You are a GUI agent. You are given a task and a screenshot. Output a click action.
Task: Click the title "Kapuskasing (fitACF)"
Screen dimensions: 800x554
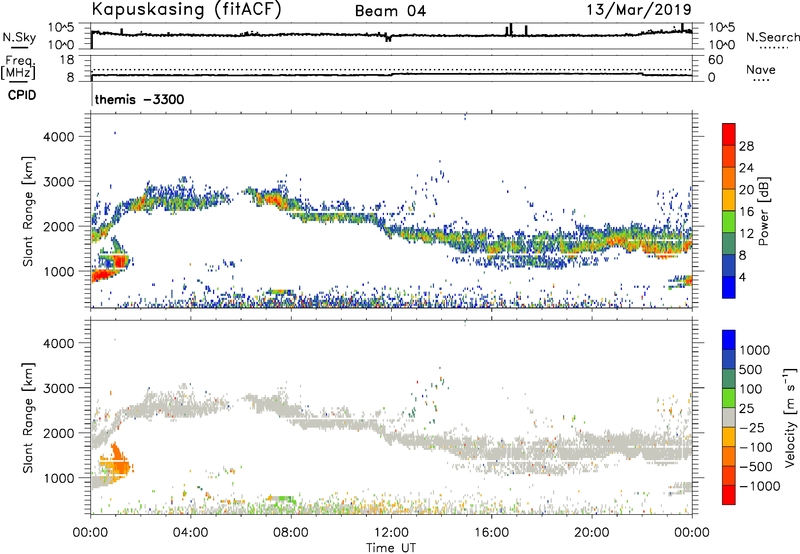click(186, 9)
